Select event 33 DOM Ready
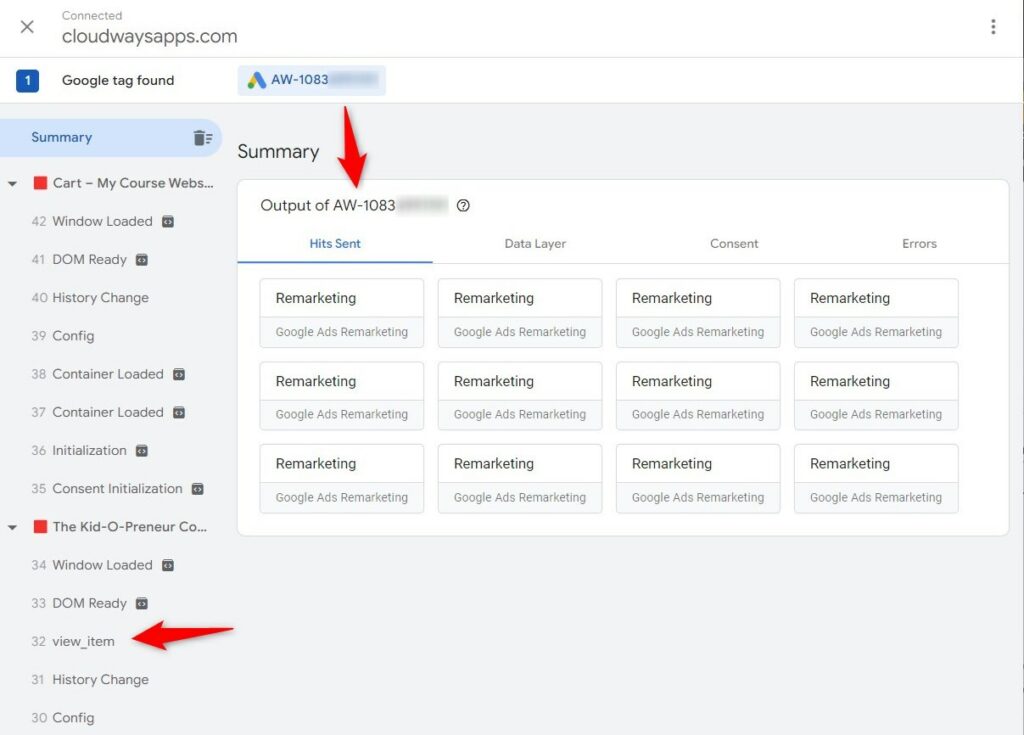 coord(79,603)
